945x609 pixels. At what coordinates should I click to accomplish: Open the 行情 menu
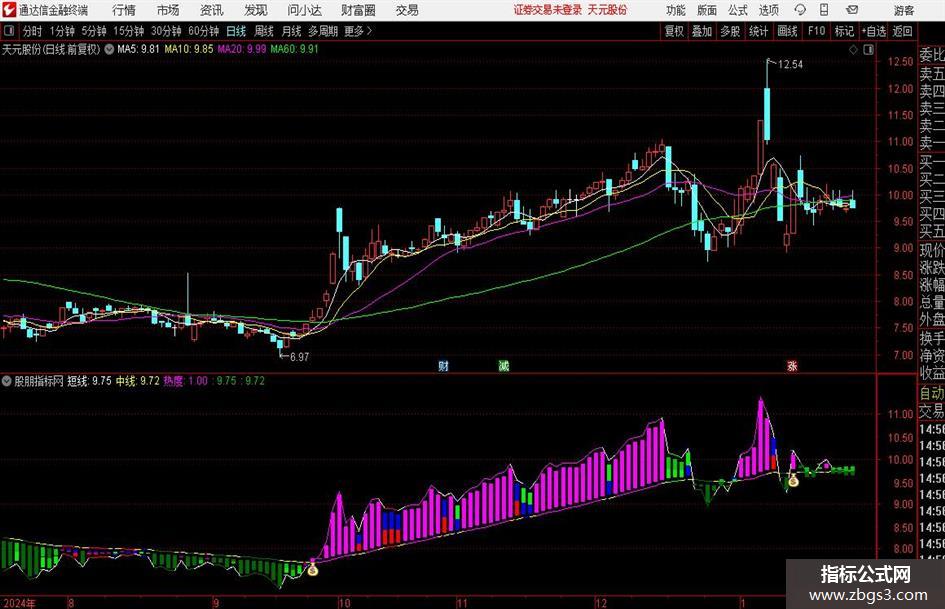click(x=124, y=10)
